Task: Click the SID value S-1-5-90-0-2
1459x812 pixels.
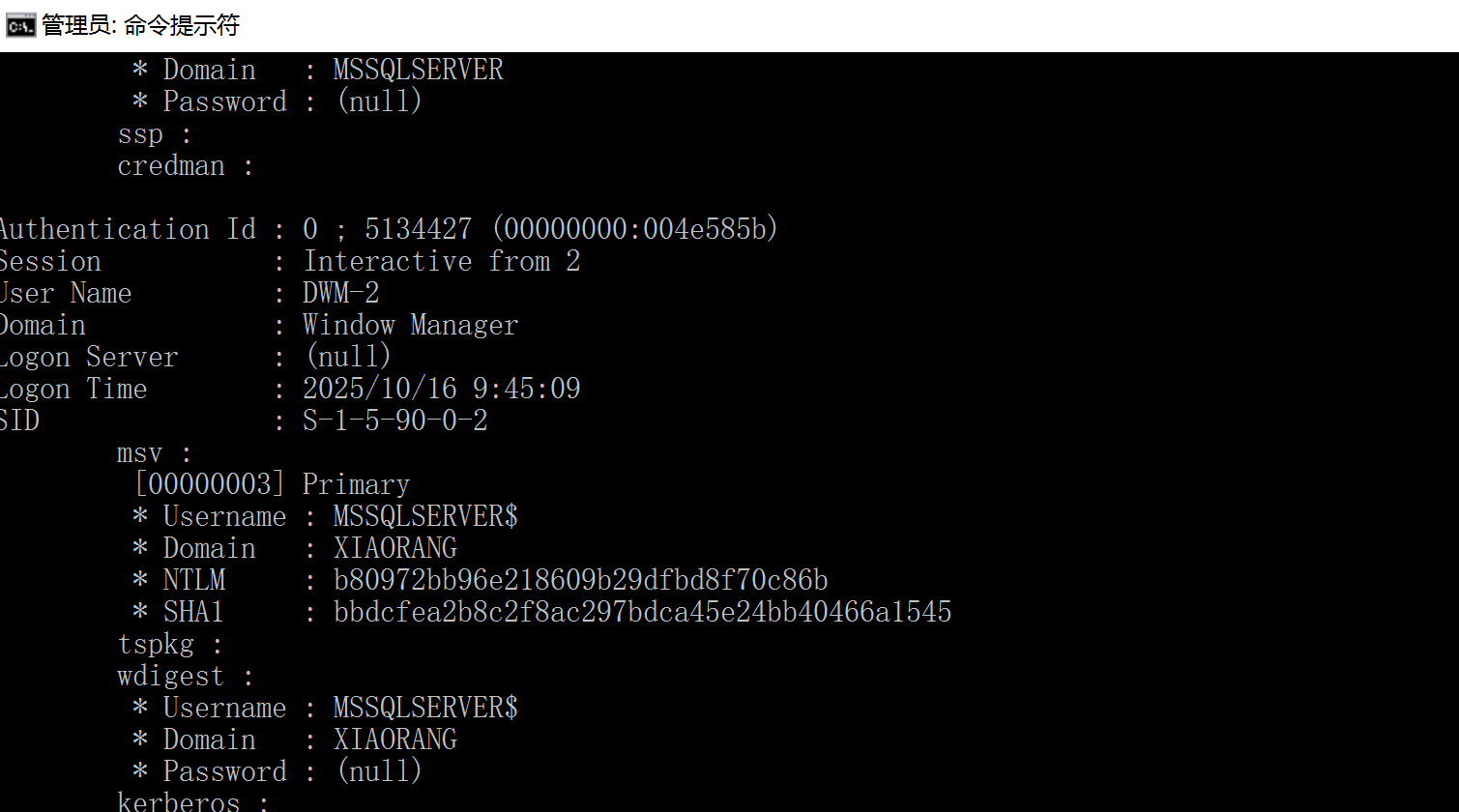Action: pos(394,420)
